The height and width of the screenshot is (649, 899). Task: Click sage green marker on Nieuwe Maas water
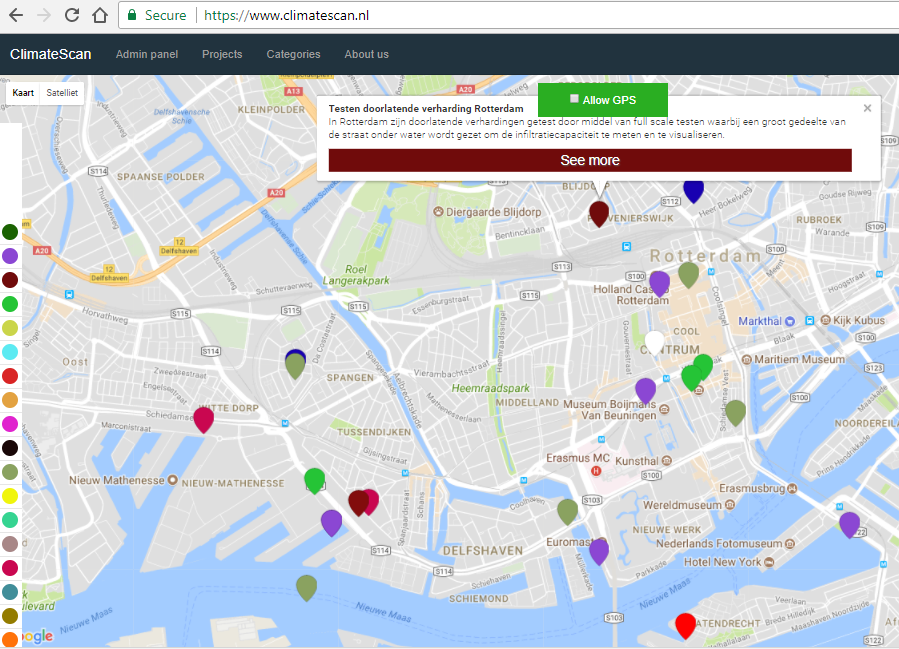(x=307, y=588)
